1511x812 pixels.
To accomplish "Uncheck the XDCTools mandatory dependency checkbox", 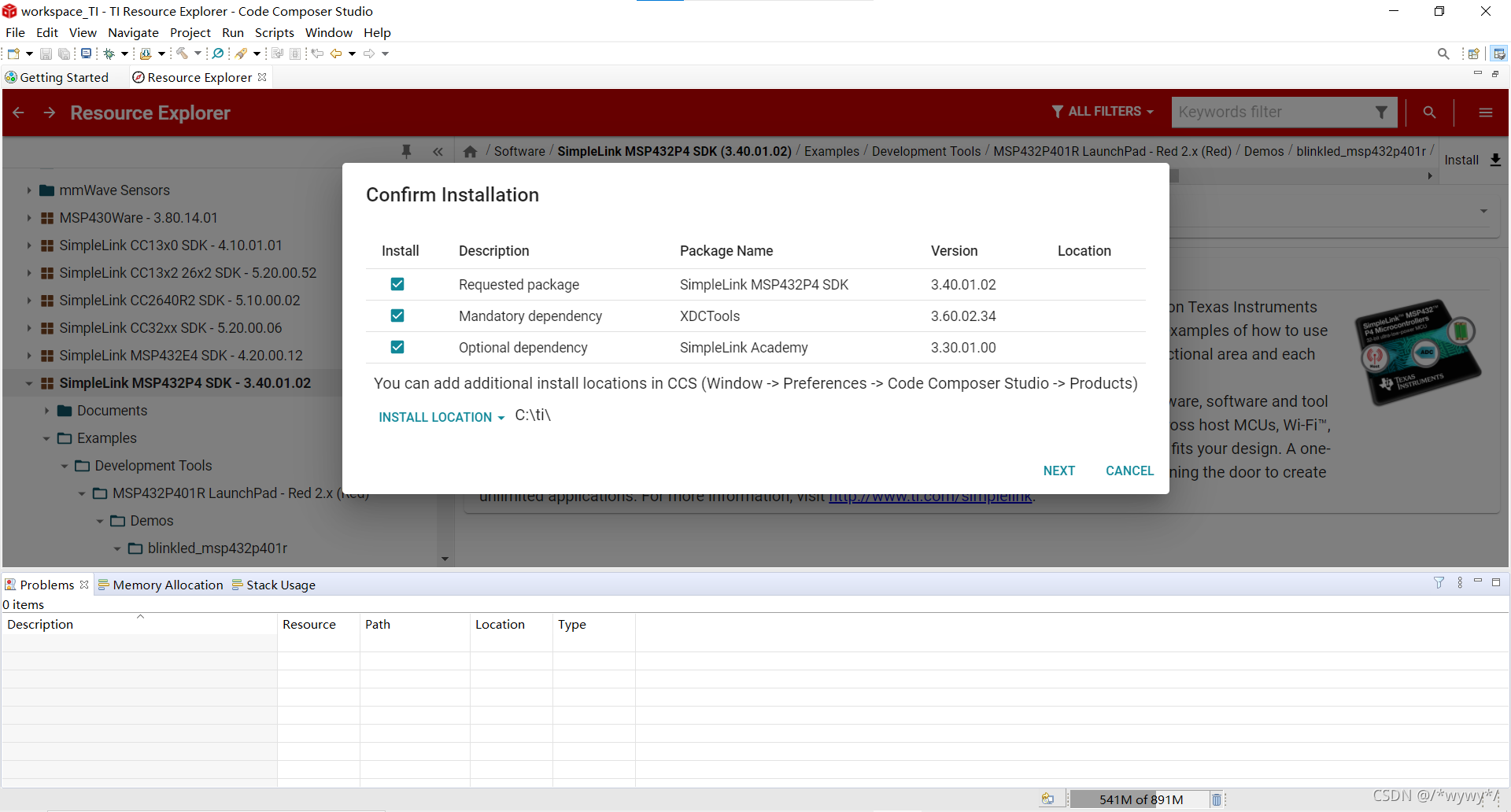I will pyautogui.click(x=397, y=316).
